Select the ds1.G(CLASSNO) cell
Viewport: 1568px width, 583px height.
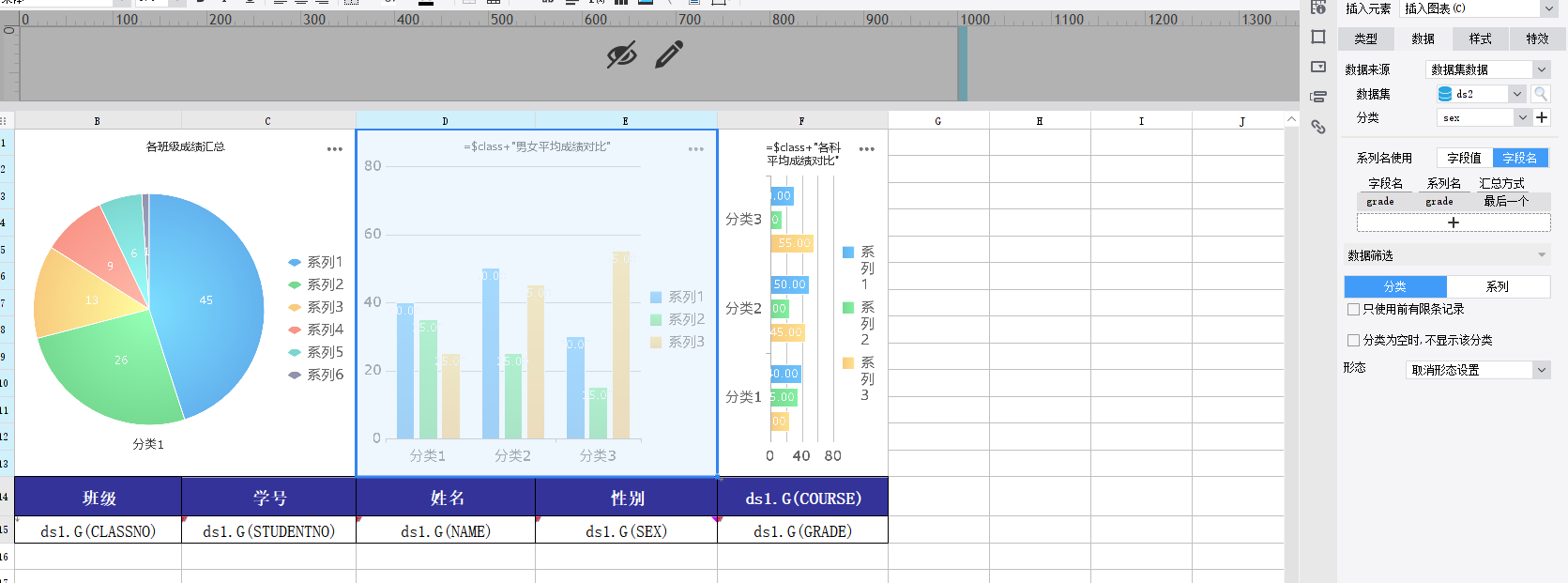click(99, 530)
